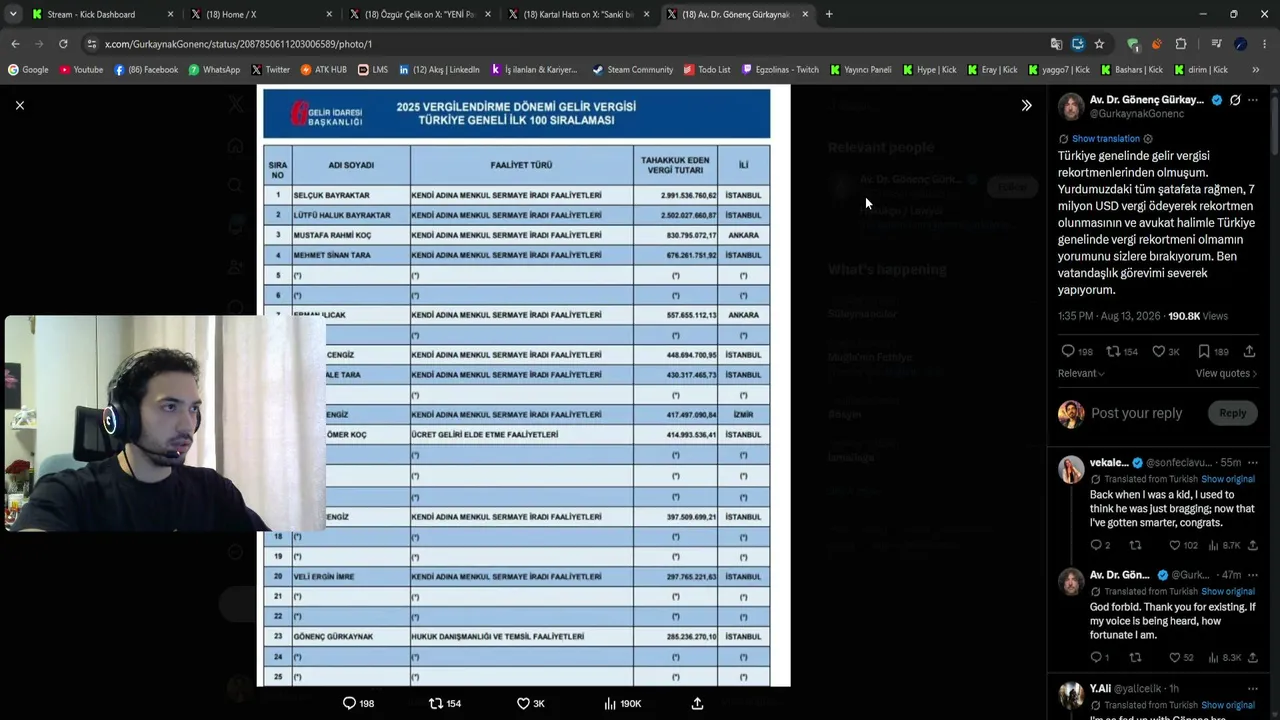This screenshot has height=720, width=1280.
Task: Open tab search dropdown in tab strip
Action: point(15,14)
